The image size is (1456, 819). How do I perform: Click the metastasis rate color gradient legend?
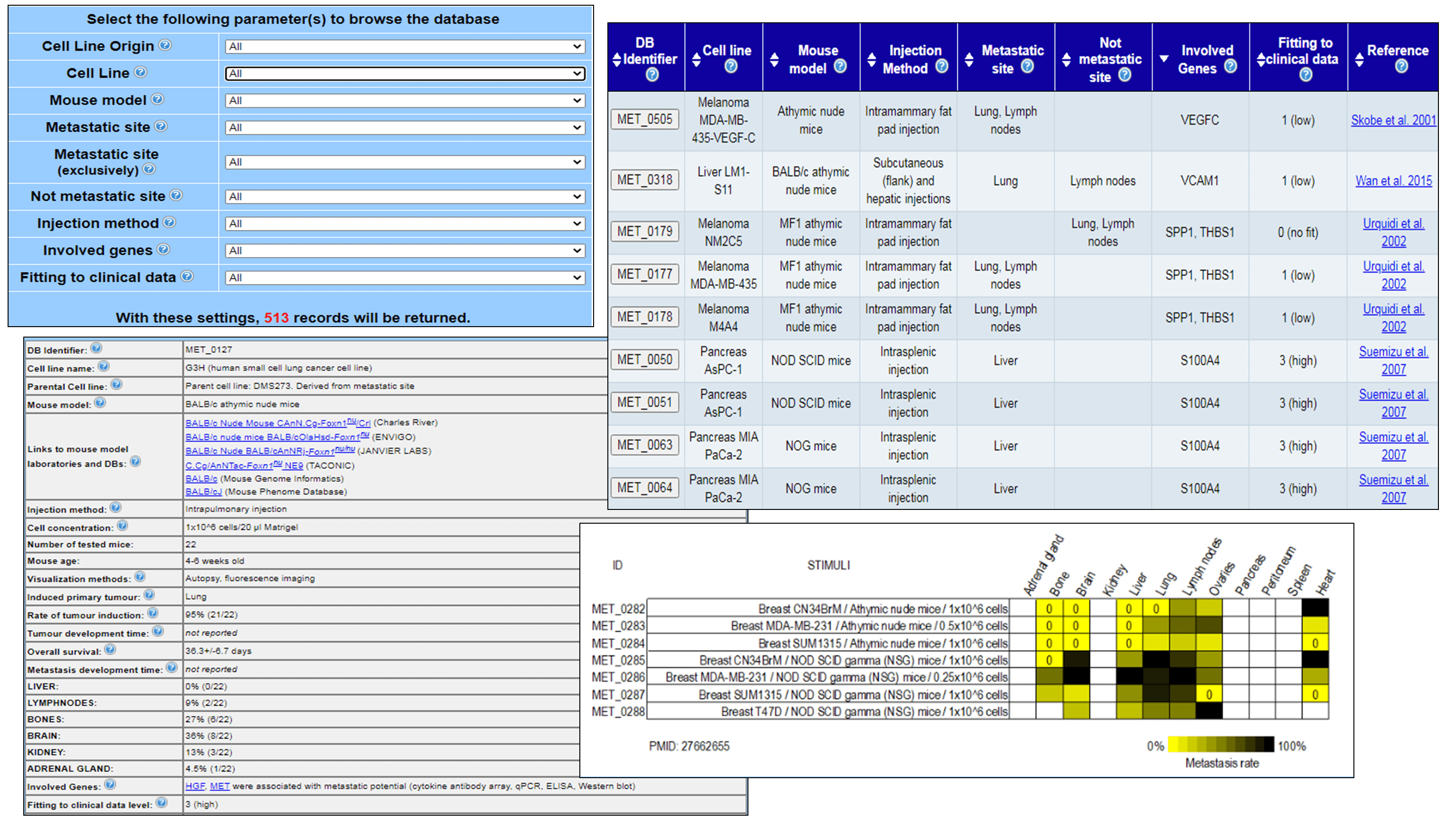(1220, 744)
